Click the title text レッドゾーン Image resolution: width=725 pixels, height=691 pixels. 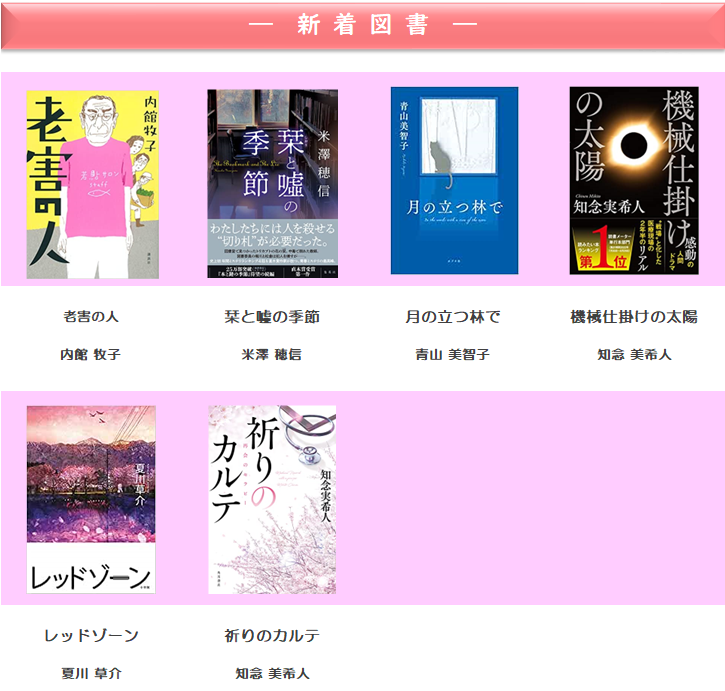[91, 635]
